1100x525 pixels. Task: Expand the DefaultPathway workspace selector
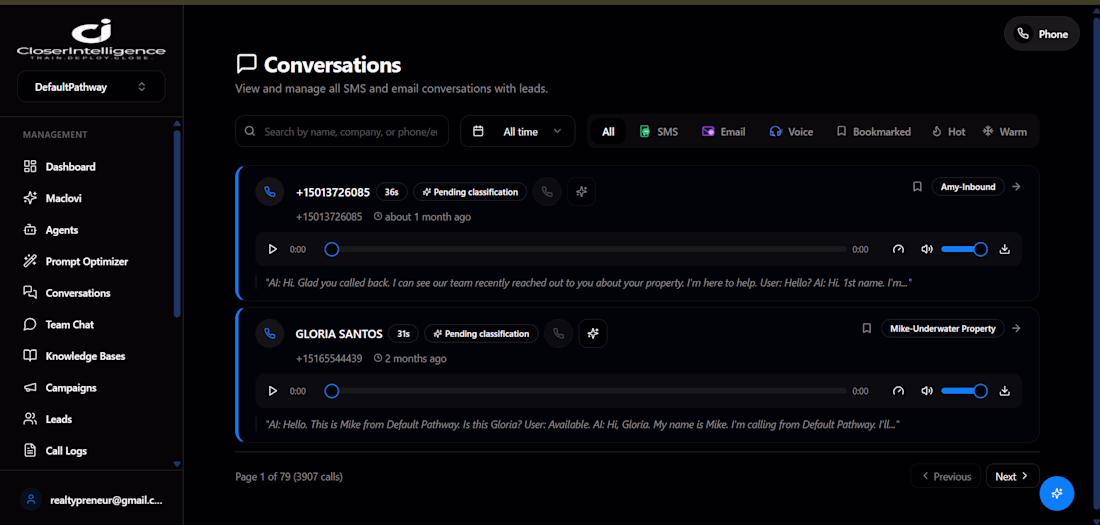[x=91, y=87]
